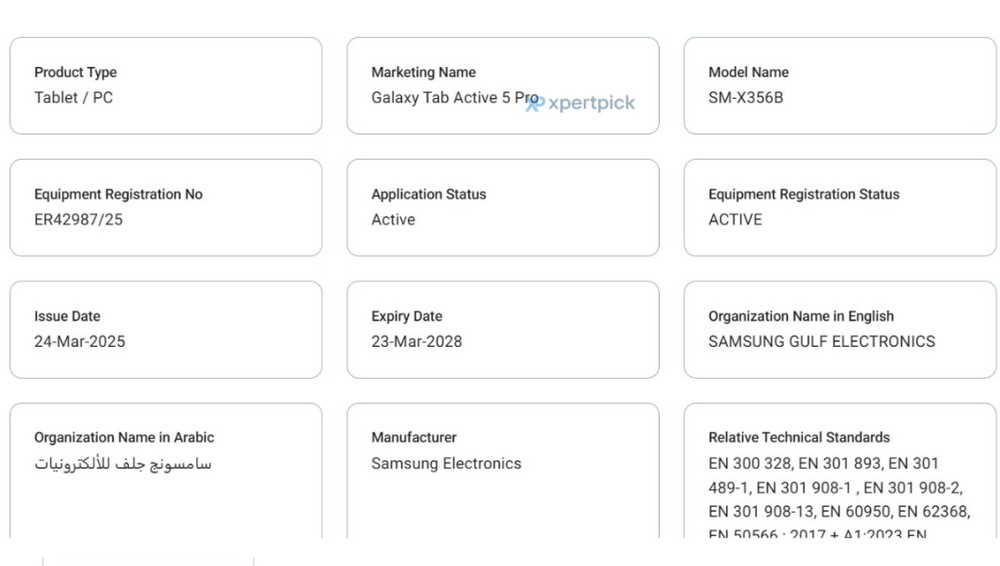Click the Application Status Active value
This screenshot has height=566, width=1000.
tap(393, 220)
